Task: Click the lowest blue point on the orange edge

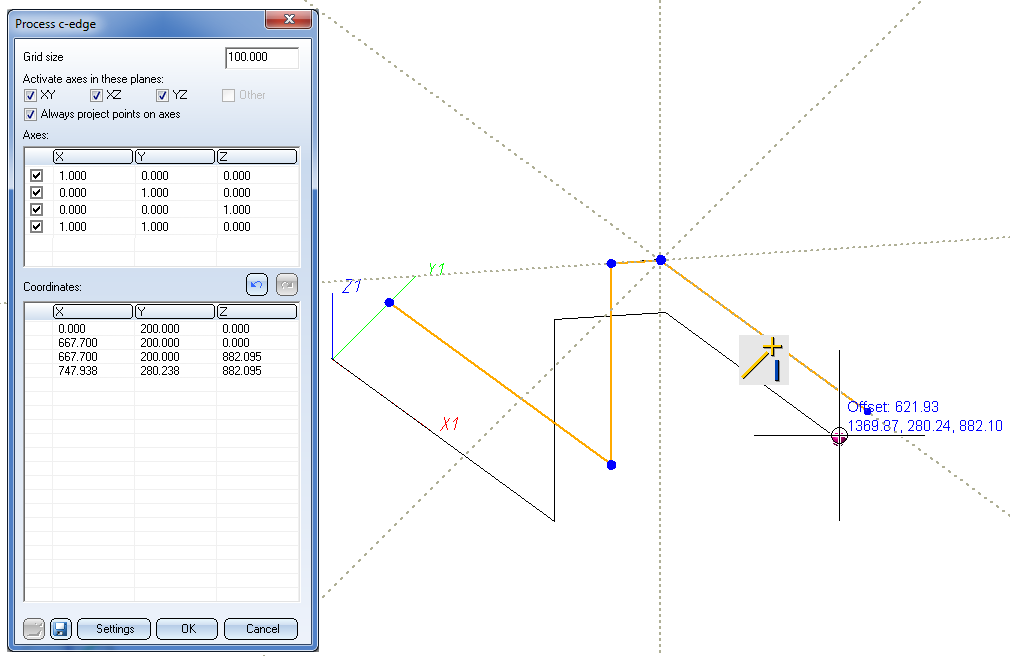Action: point(611,465)
